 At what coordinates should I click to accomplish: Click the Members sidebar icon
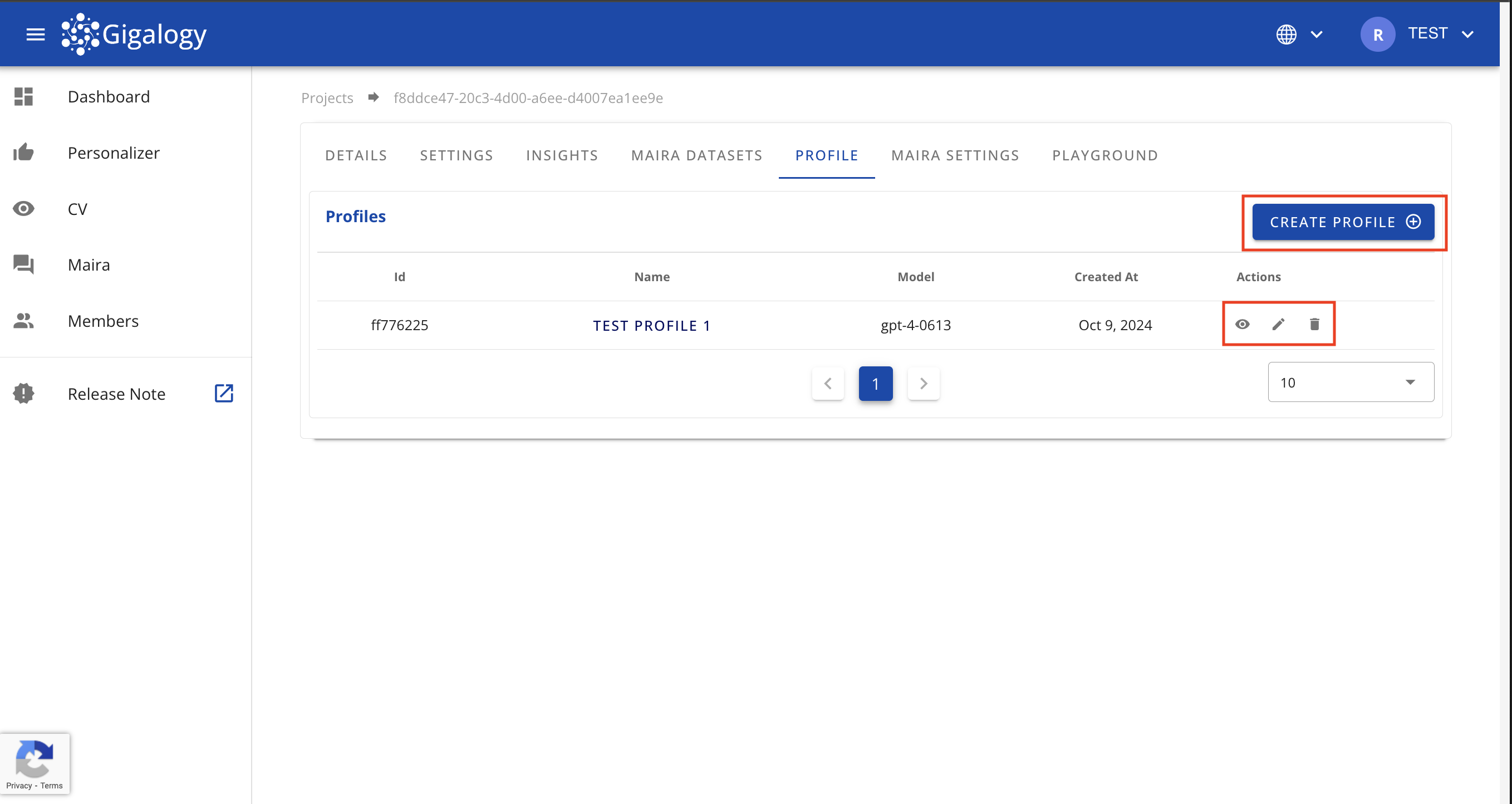[24, 321]
